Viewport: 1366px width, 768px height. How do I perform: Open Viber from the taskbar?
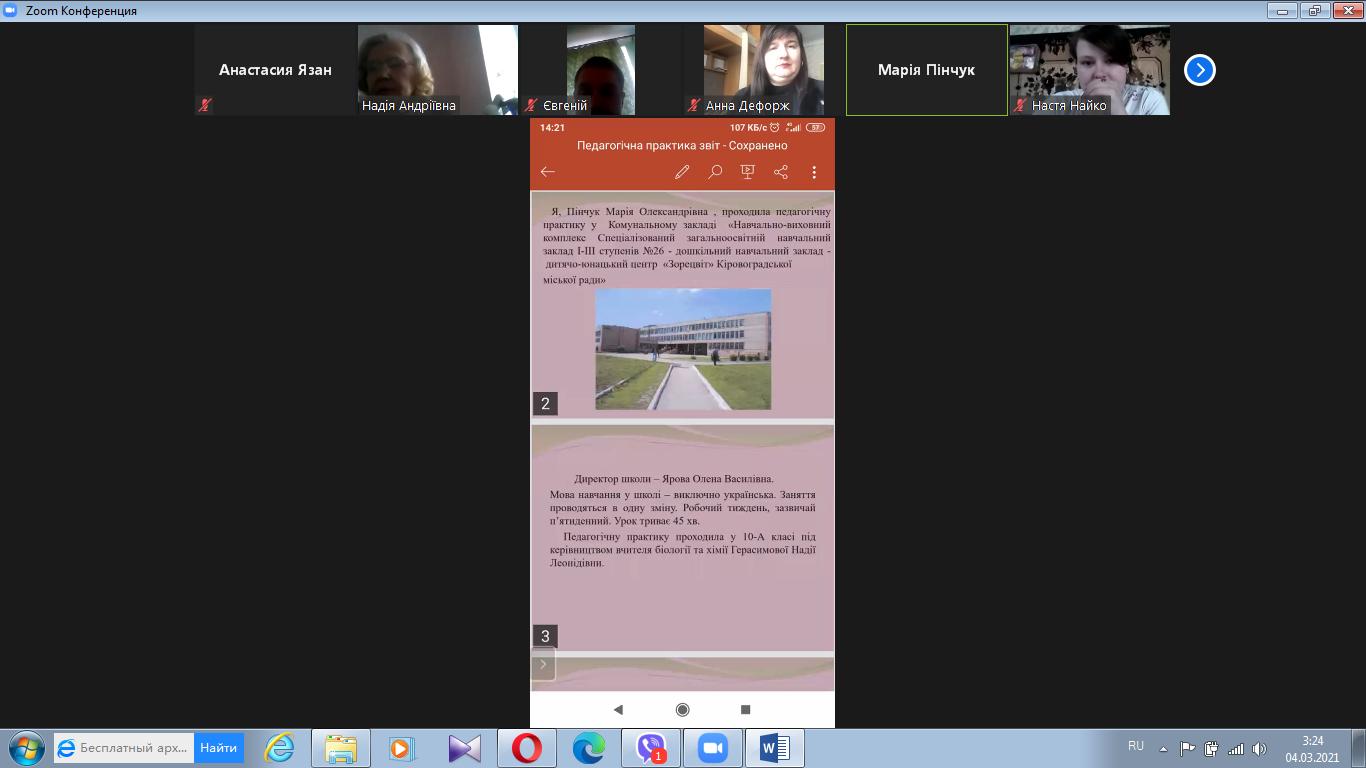651,748
